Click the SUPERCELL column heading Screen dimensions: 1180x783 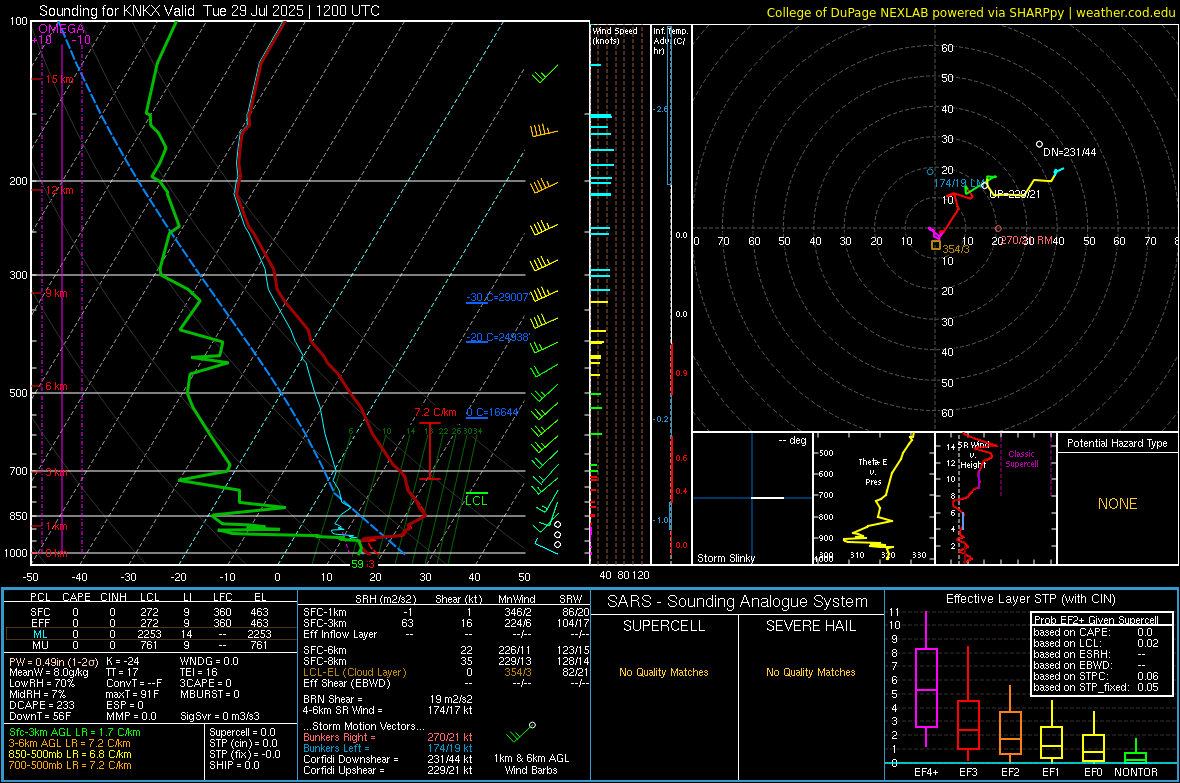click(x=664, y=626)
